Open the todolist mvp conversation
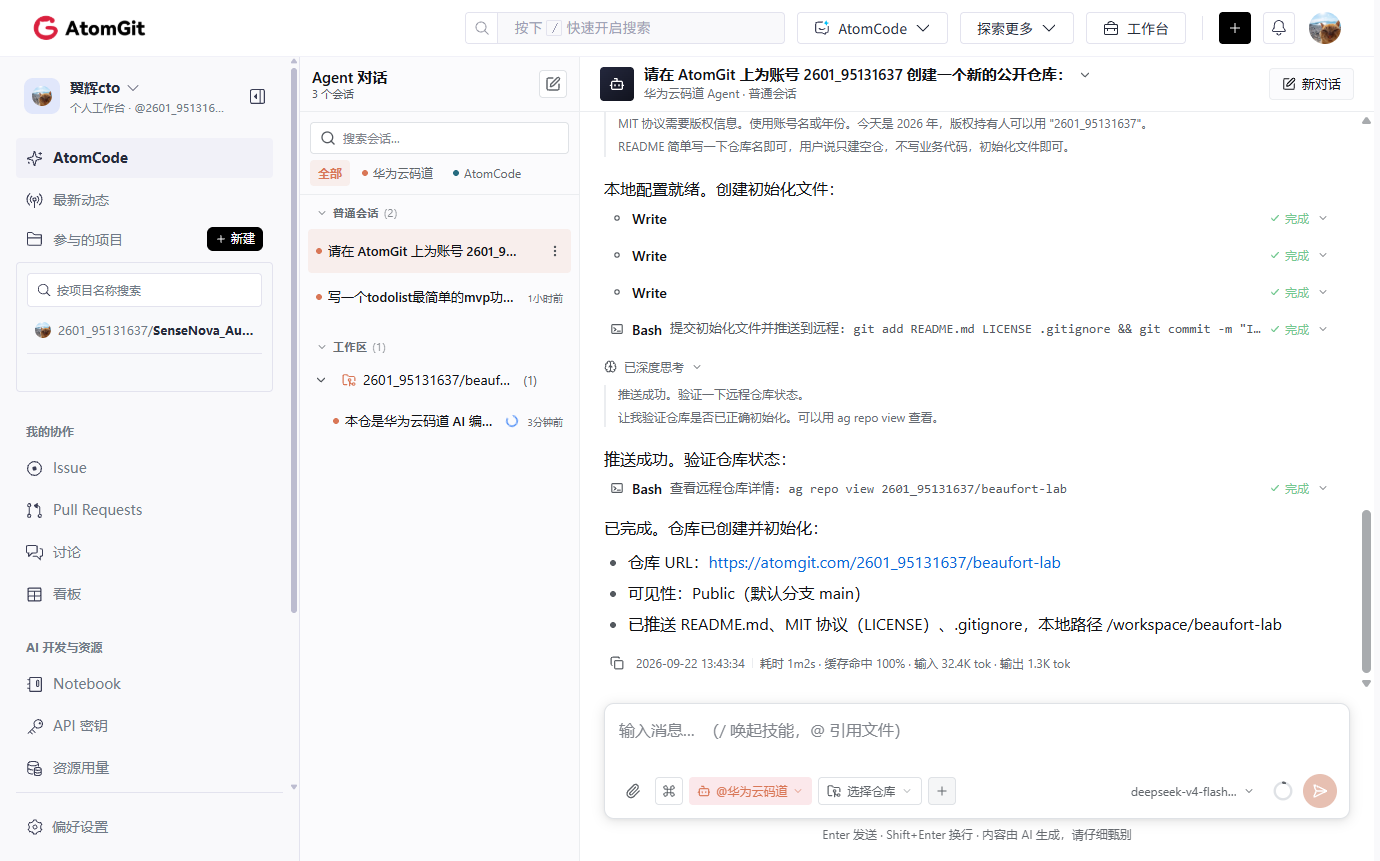This screenshot has width=1380, height=861. [x=439, y=297]
